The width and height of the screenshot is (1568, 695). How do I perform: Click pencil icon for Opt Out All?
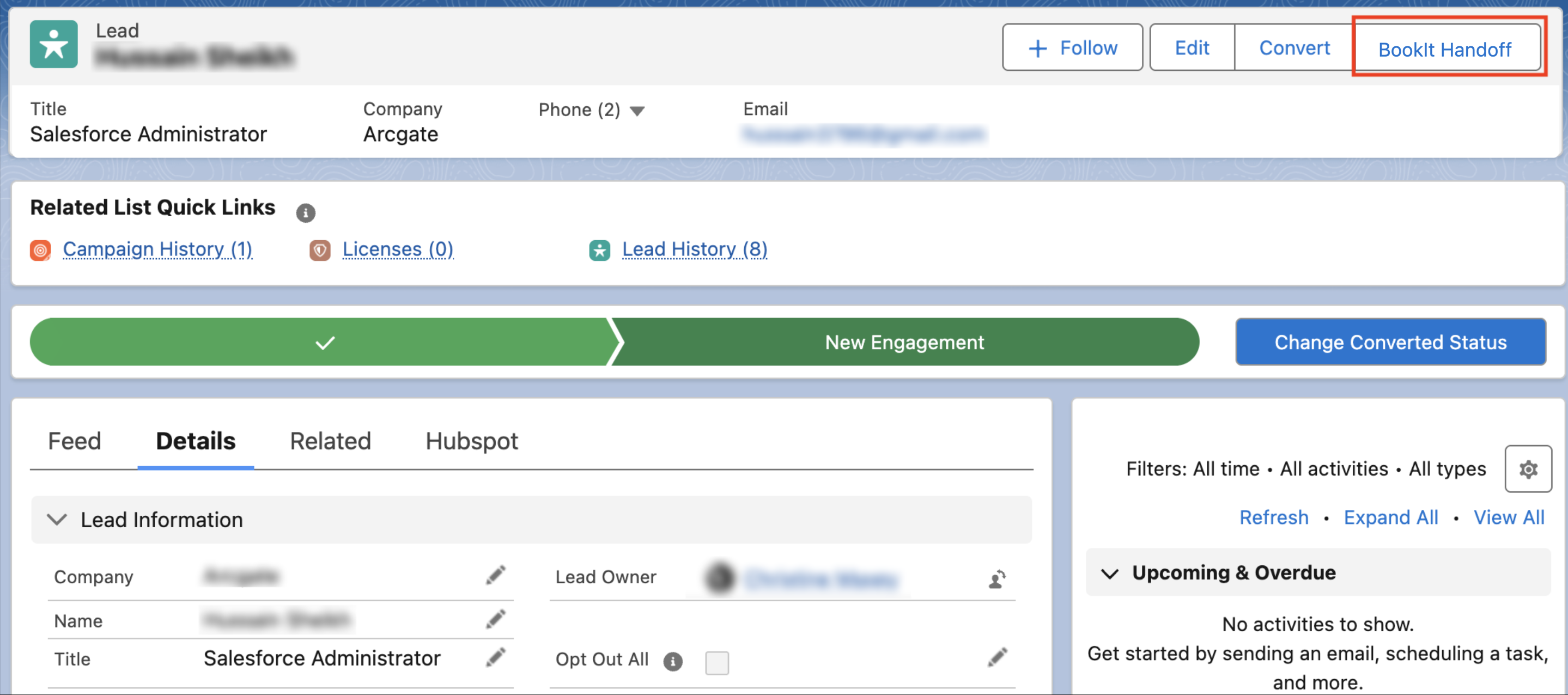point(996,658)
